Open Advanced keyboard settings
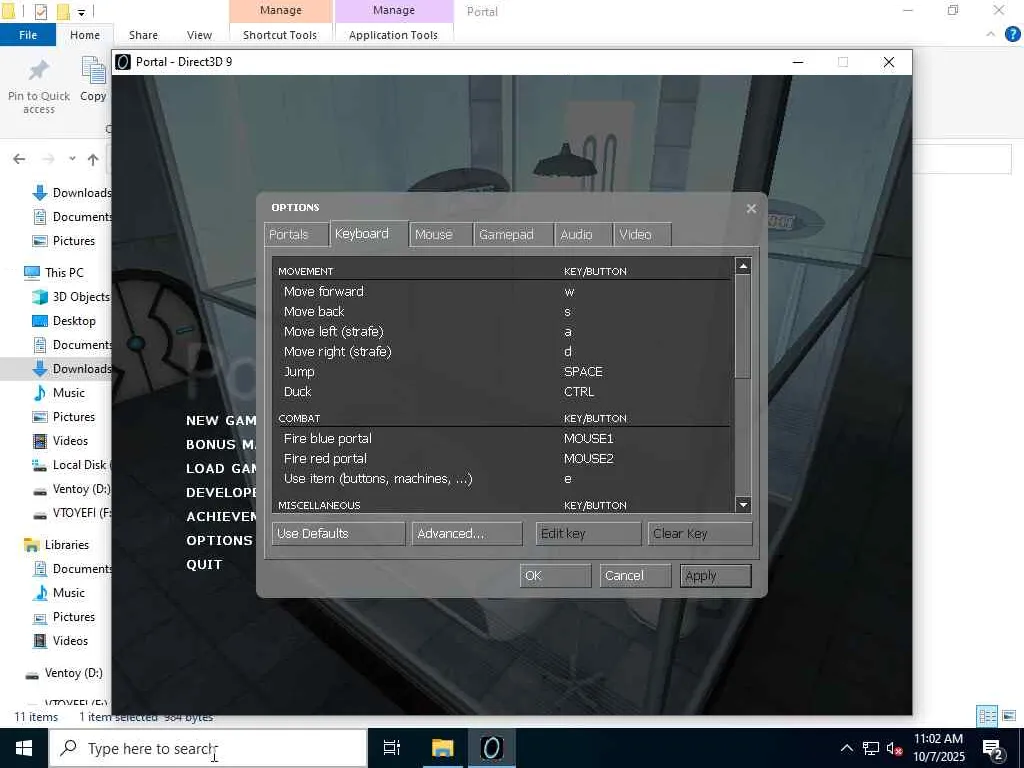 pyautogui.click(x=467, y=534)
